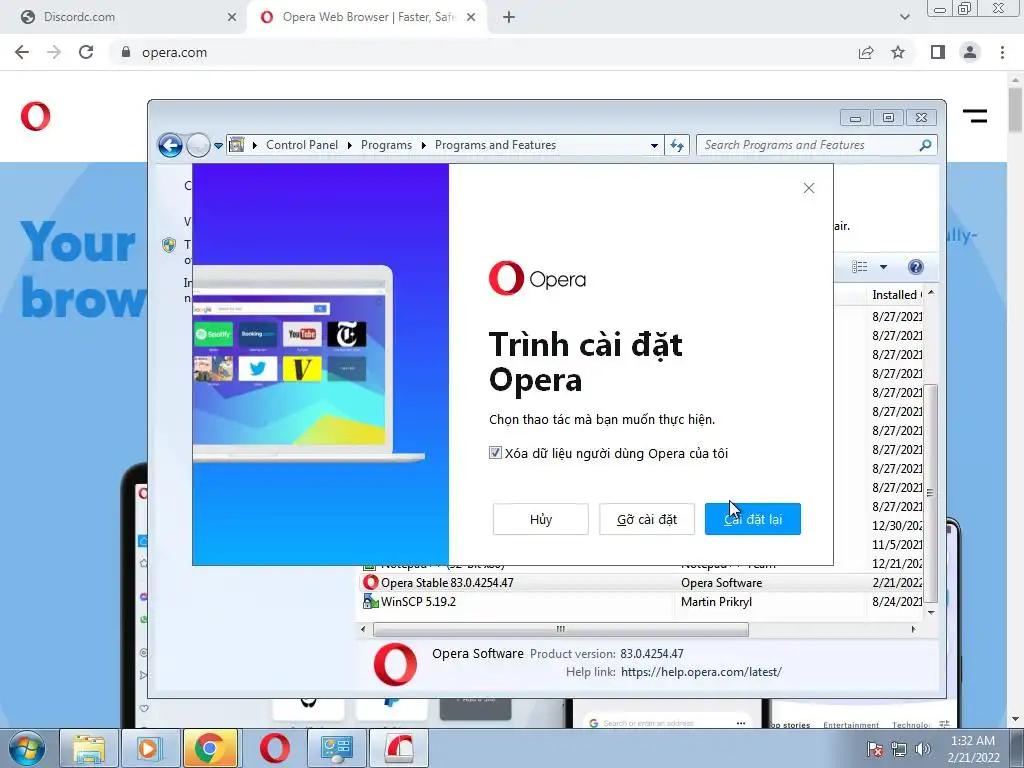Viewport: 1024px width, 768px height.
Task: Open the hamburger menu on opera.com page
Action: [x=975, y=116]
